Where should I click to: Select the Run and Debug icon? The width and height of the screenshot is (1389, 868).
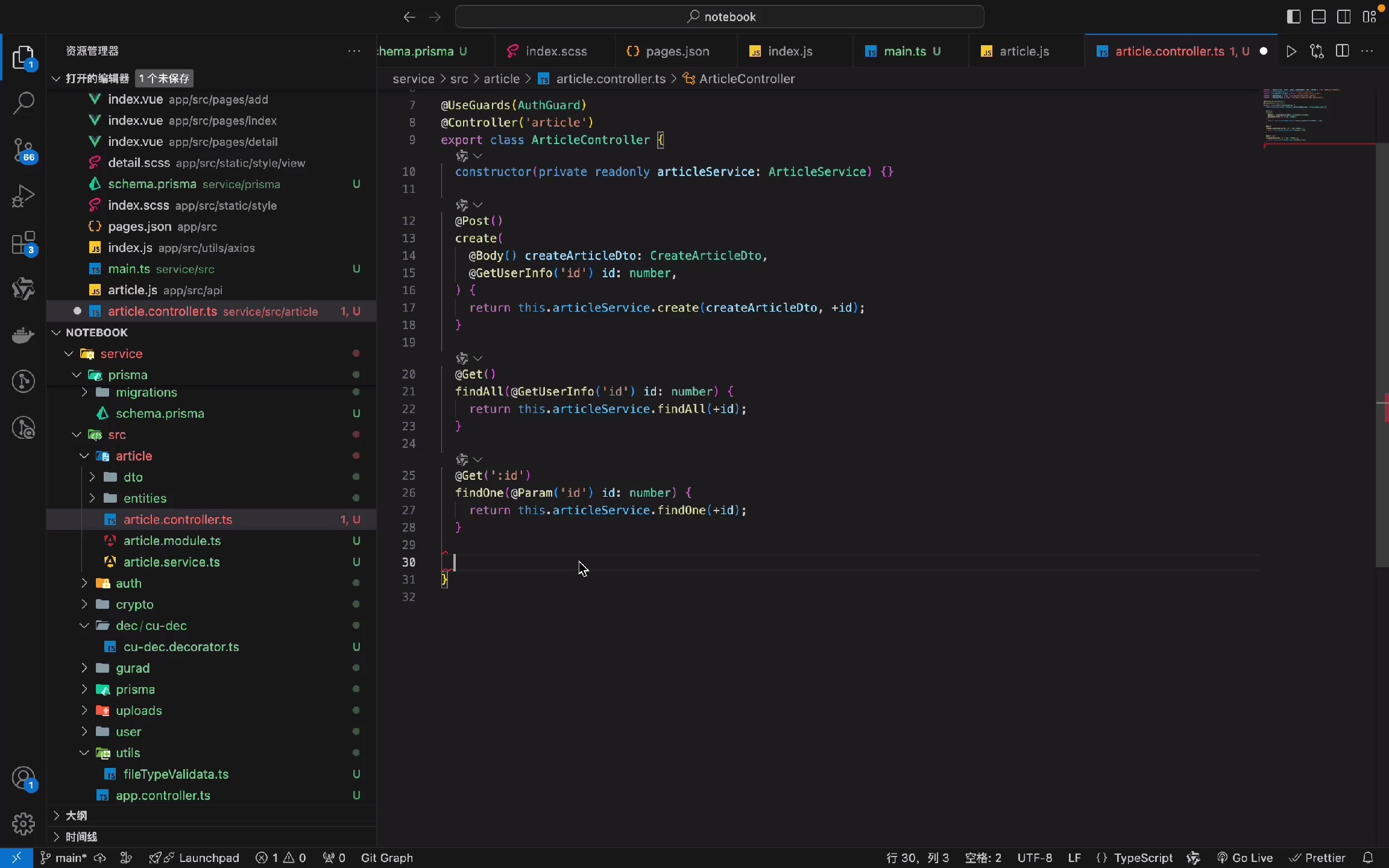click(24, 195)
